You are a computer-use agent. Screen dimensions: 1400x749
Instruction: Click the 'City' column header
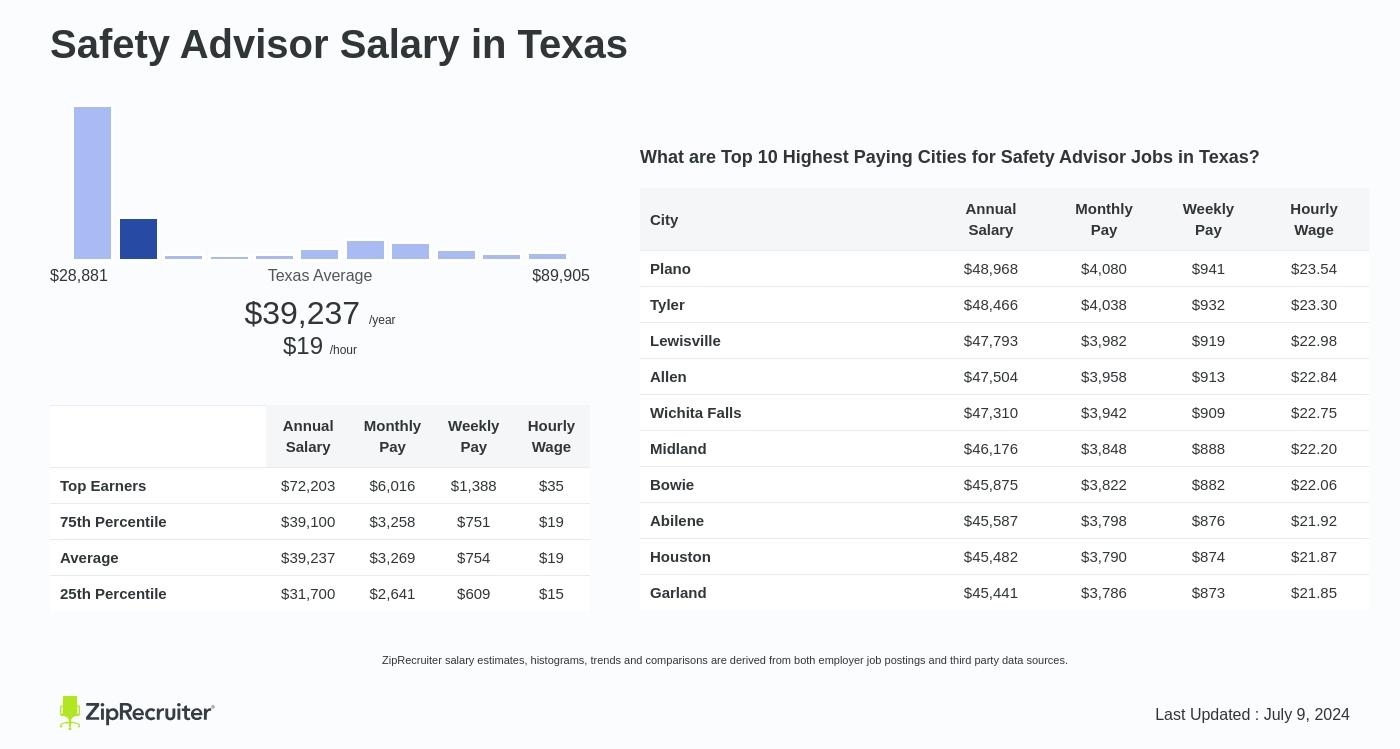[664, 220]
